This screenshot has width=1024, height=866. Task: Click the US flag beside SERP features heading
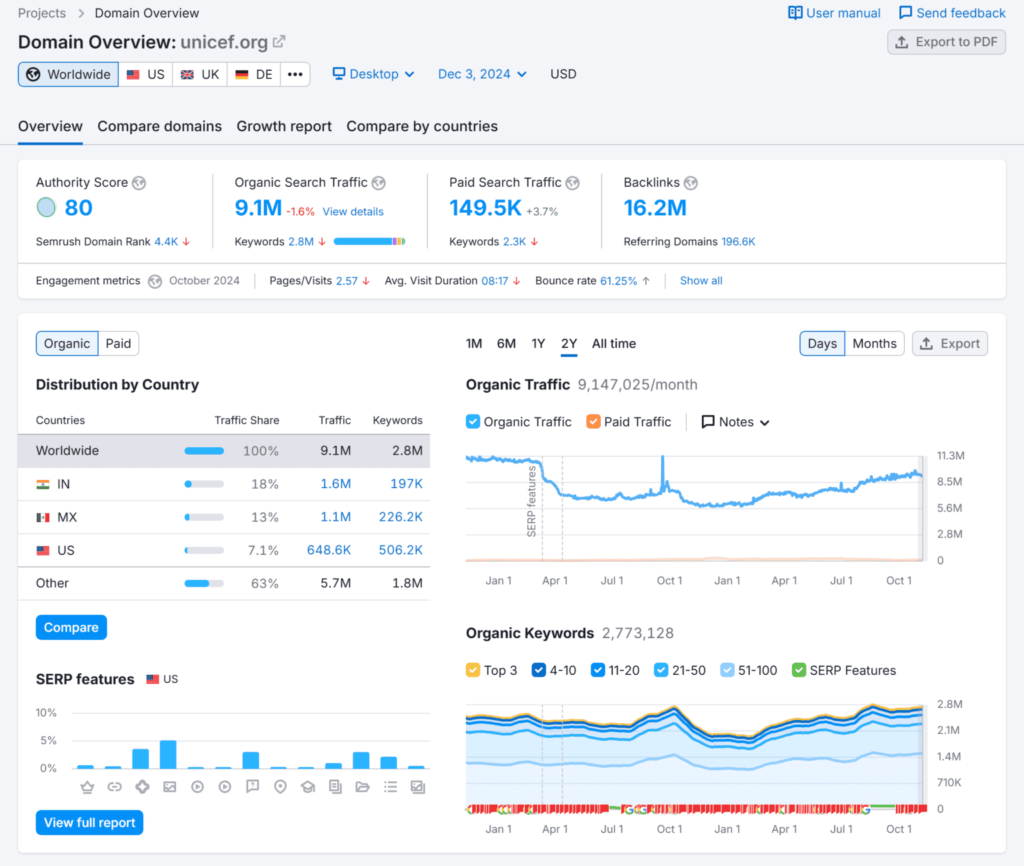pos(153,679)
